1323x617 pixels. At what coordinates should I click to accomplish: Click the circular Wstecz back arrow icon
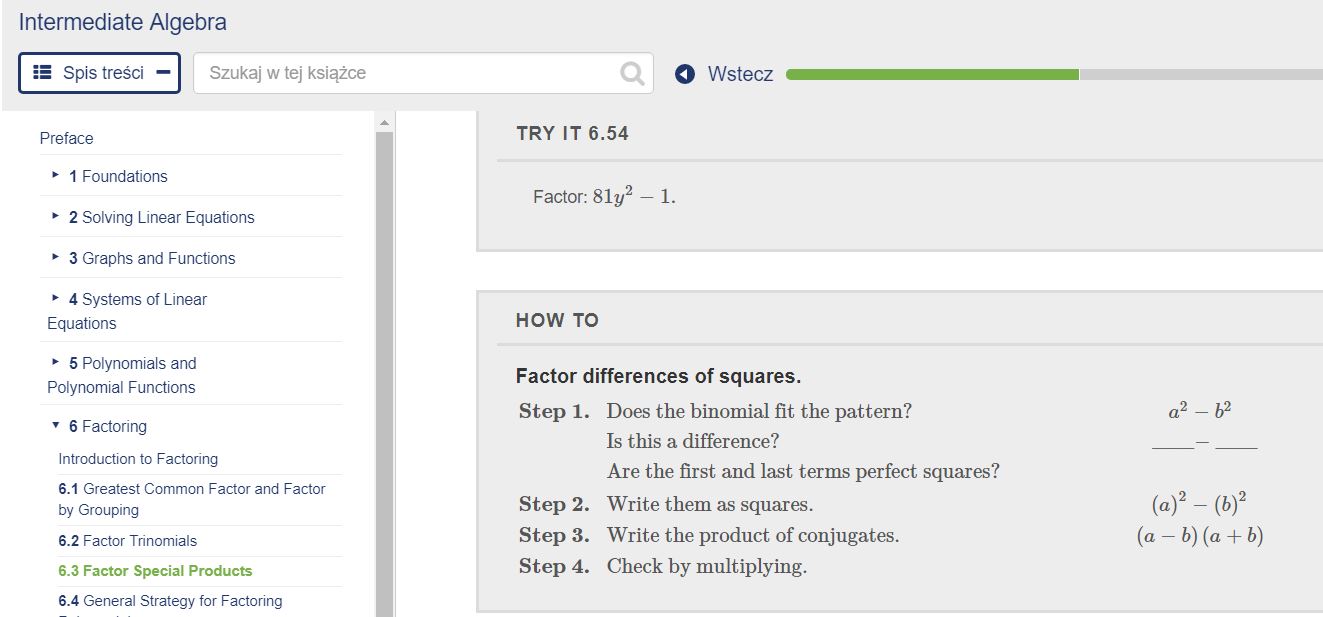682,72
